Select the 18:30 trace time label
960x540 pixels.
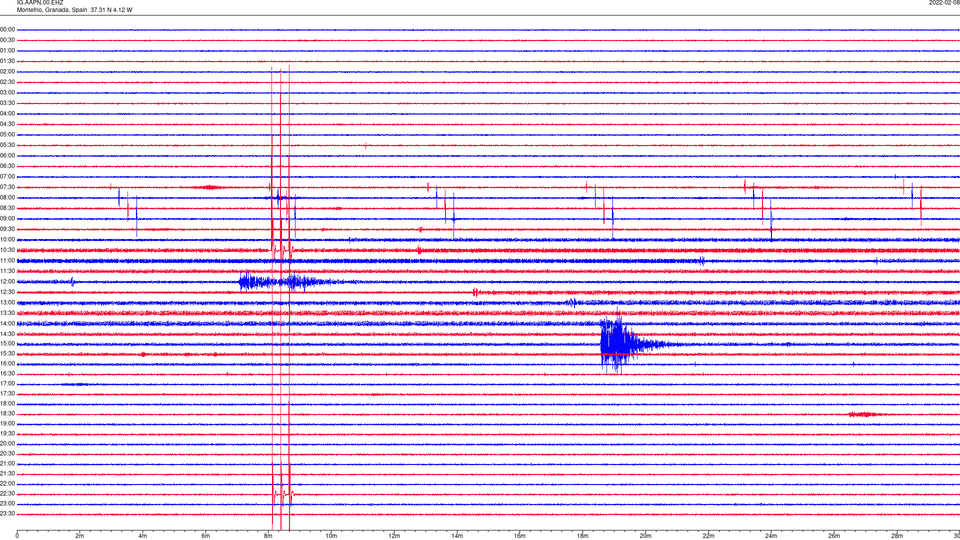click(7, 414)
